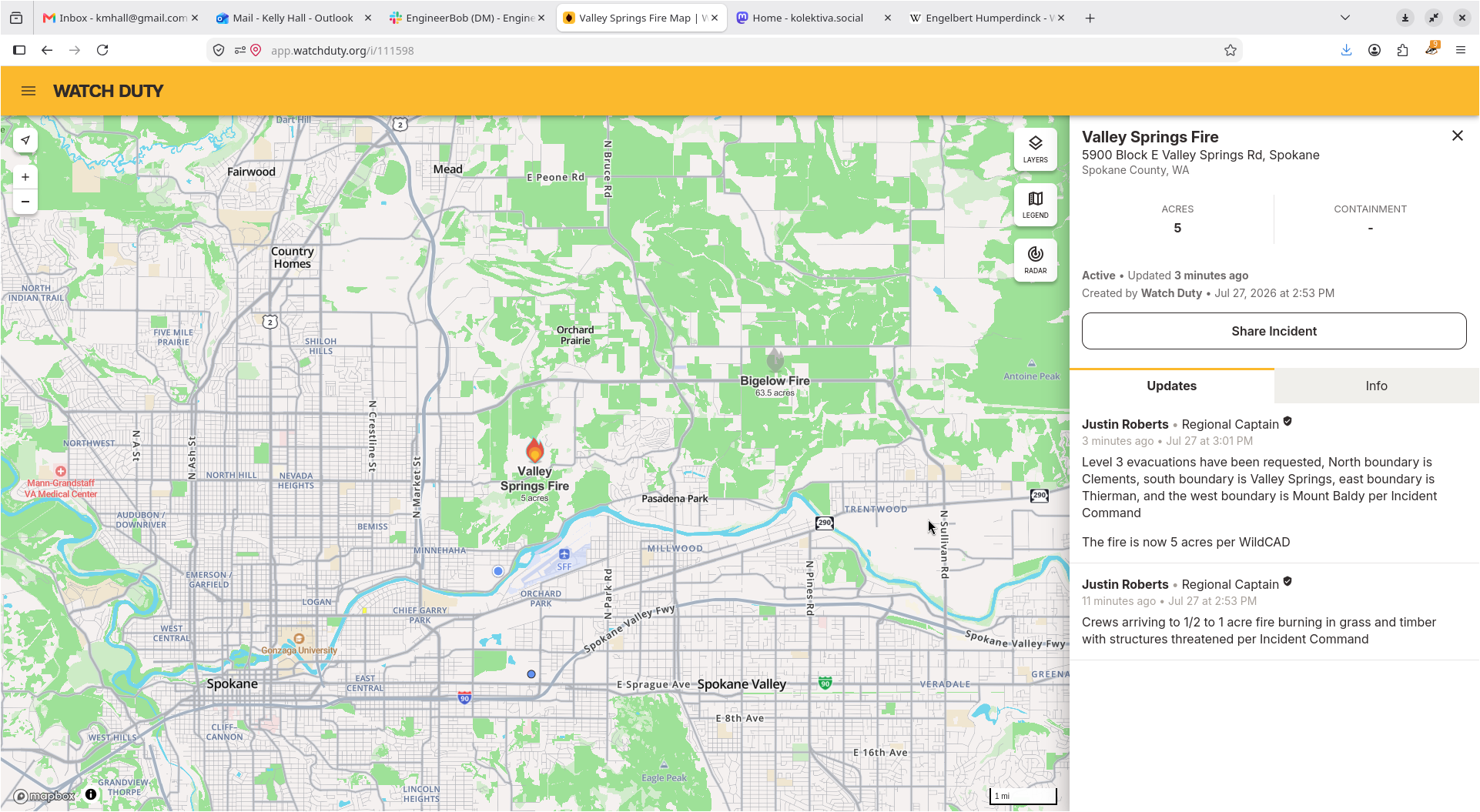Reload the current page
The height and width of the screenshot is (812, 1480).
[x=102, y=50]
